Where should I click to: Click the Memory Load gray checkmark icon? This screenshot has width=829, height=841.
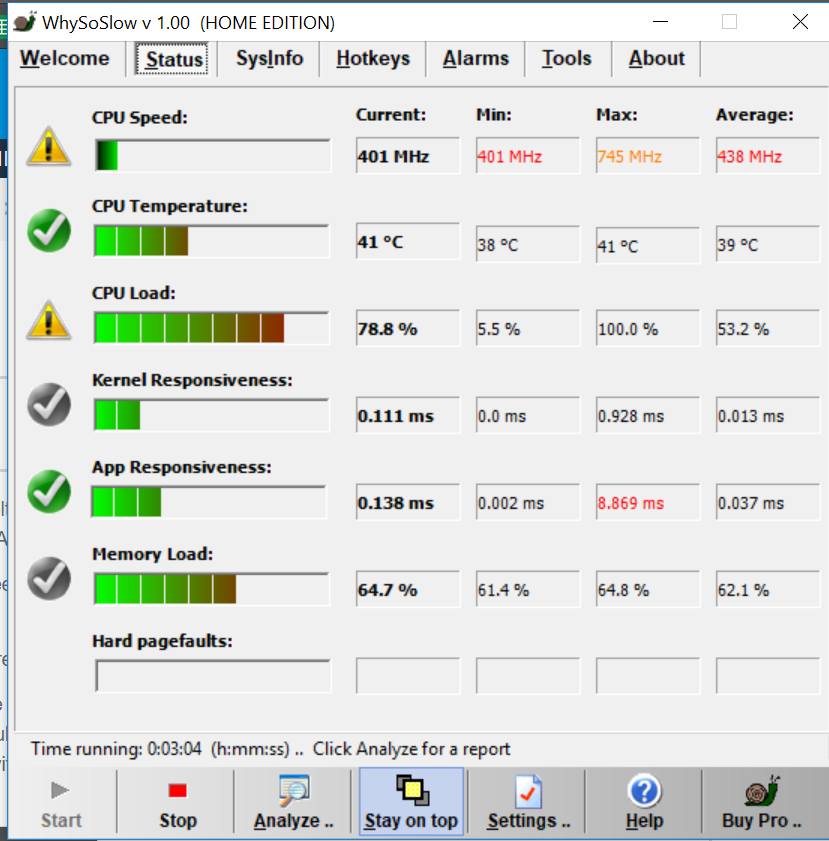click(x=49, y=579)
